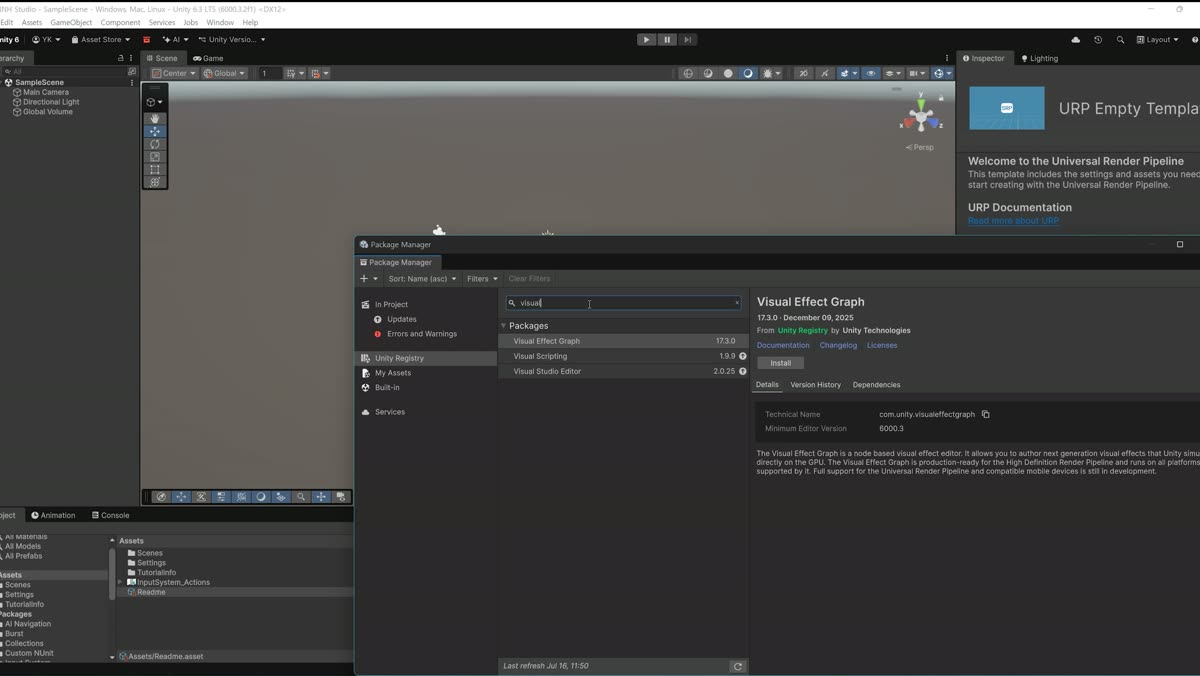The height and width of the screenshot is (676, 1200).
Task: Open the Asset Store dropdown
Action: coord(100,40)
